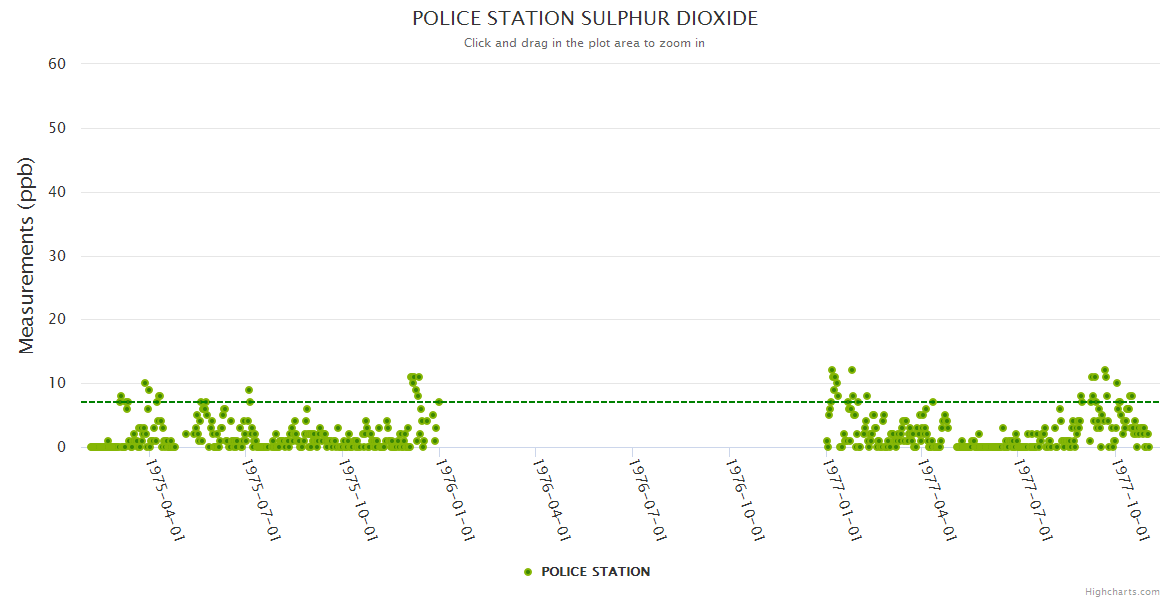Select the 1976-07-01 x-axis date label

[x=648, y=499]
